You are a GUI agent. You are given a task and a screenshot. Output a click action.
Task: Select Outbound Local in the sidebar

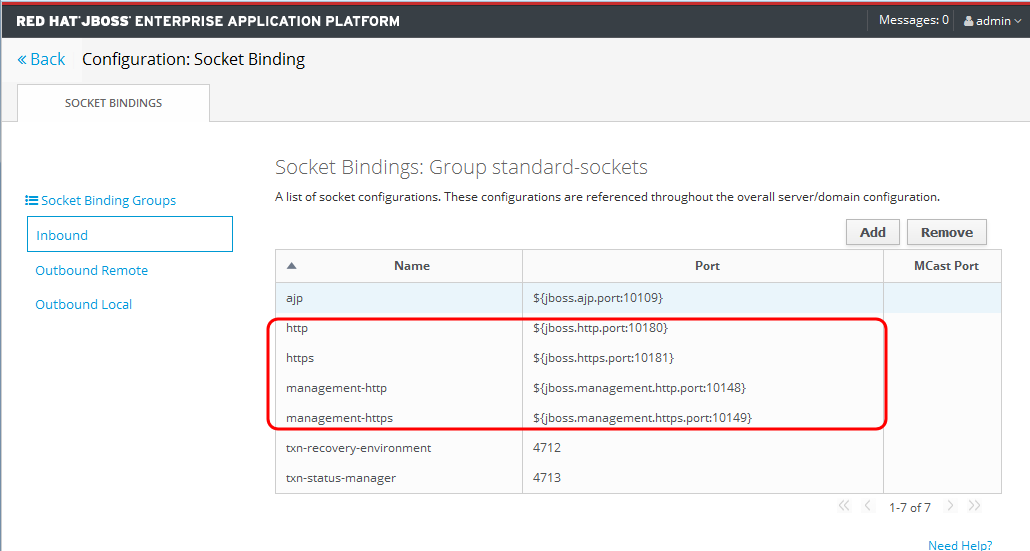83,304
